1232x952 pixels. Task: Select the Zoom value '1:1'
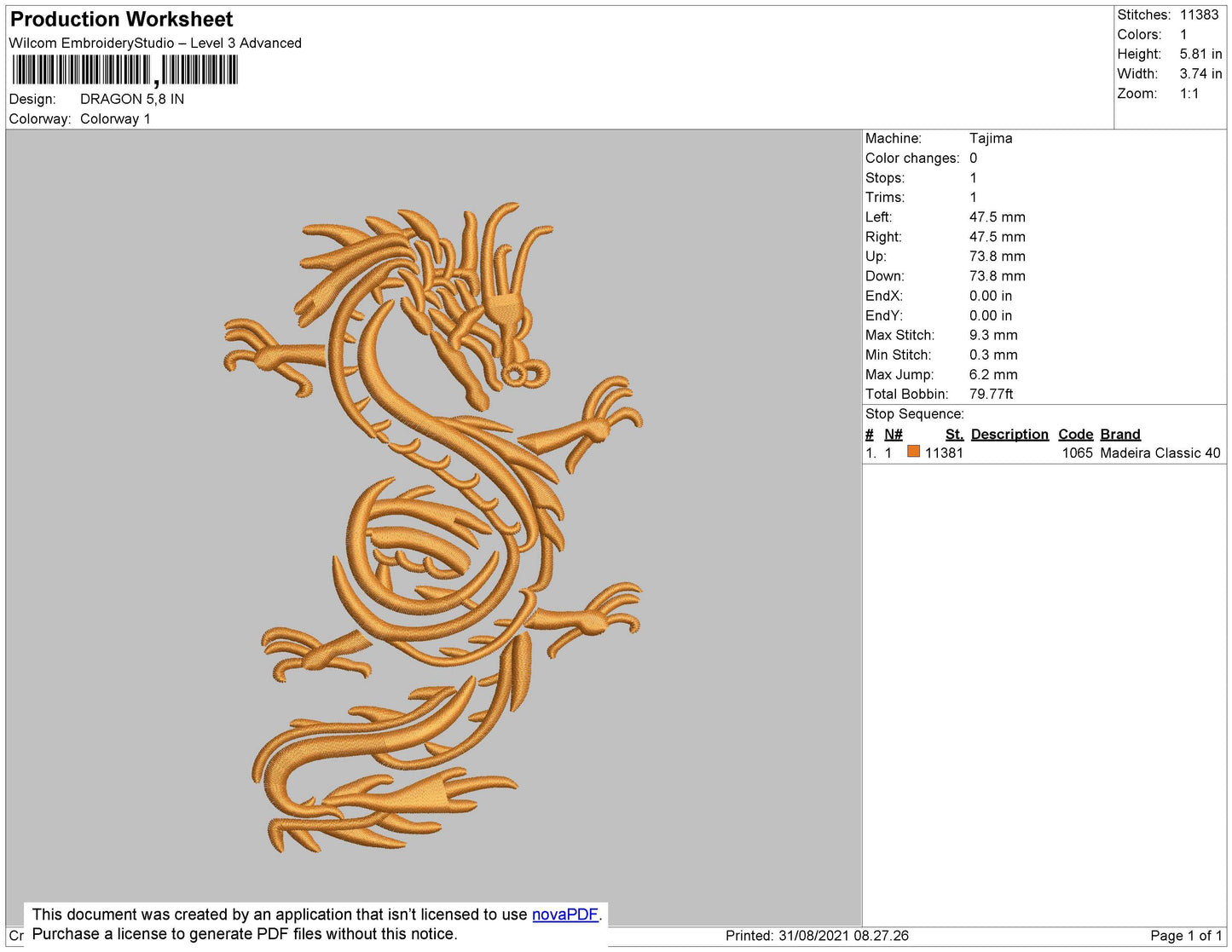[1189, 94]
